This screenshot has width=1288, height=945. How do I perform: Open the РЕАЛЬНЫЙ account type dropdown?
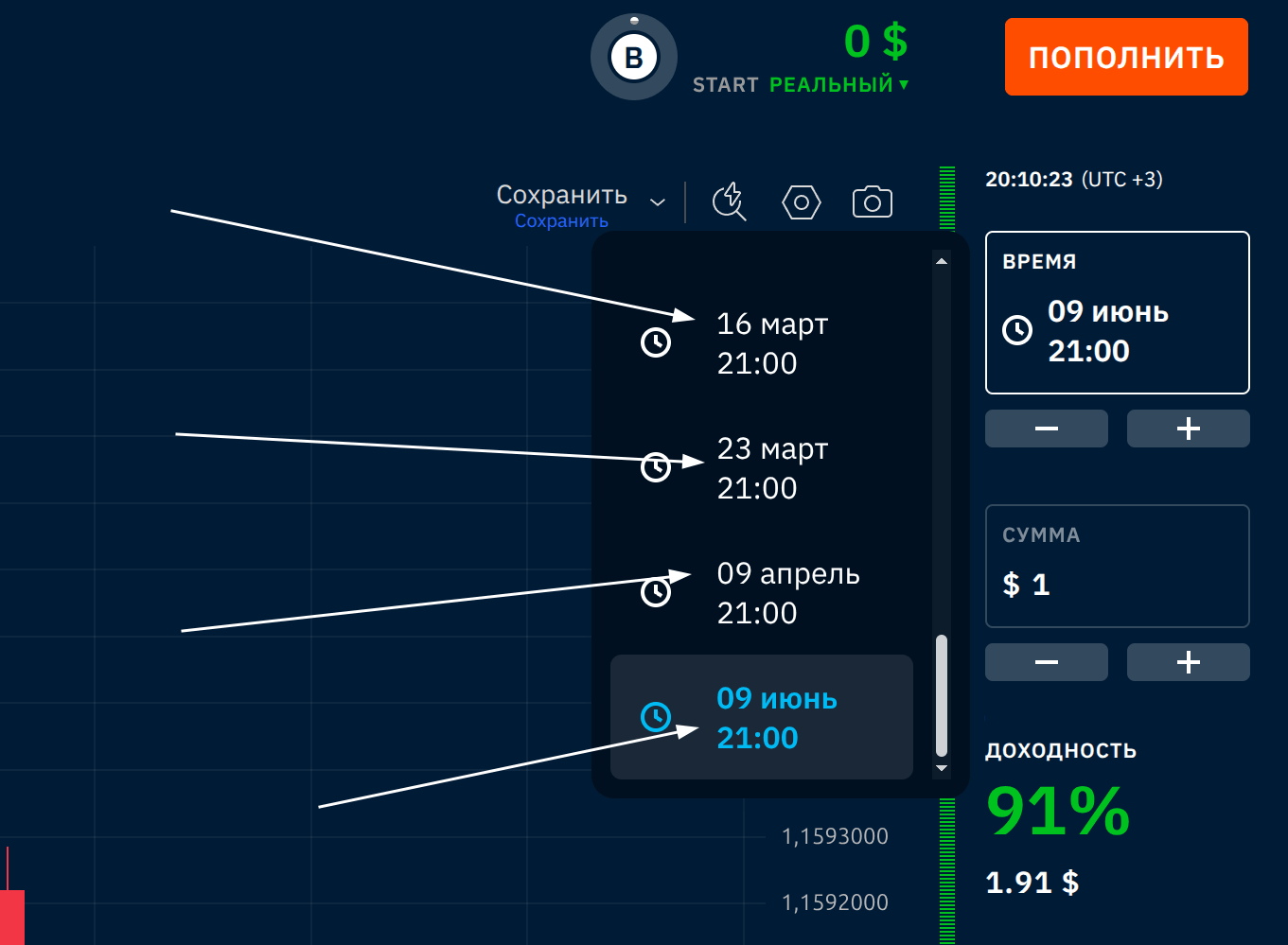[838, 85]
